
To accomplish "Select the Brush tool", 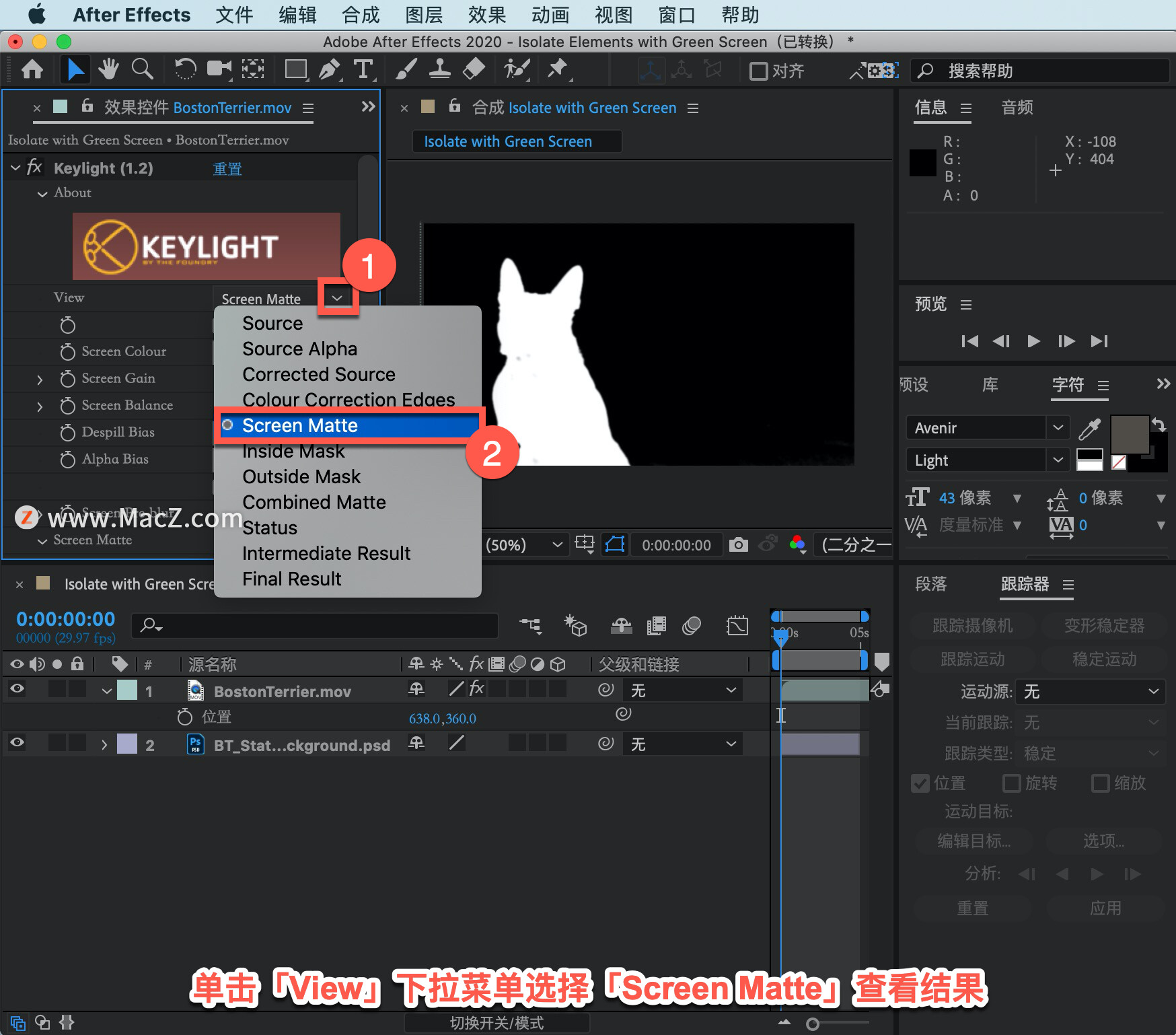I will [x=406, y=69].
